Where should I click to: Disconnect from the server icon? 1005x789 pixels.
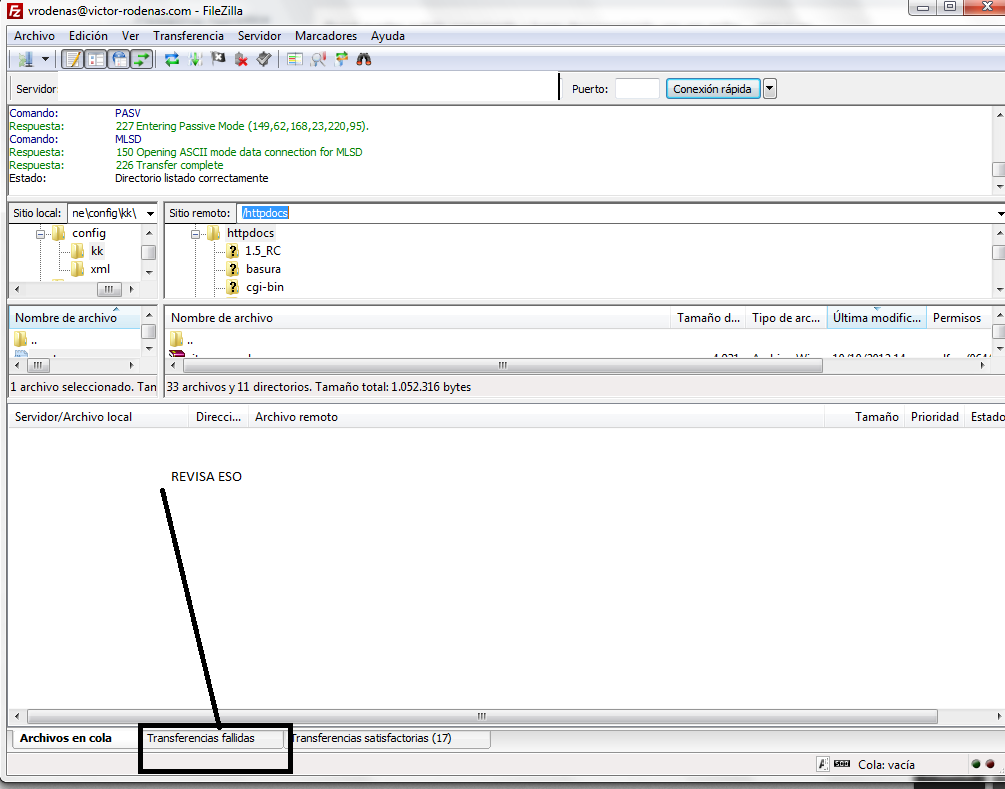(241, 60)
